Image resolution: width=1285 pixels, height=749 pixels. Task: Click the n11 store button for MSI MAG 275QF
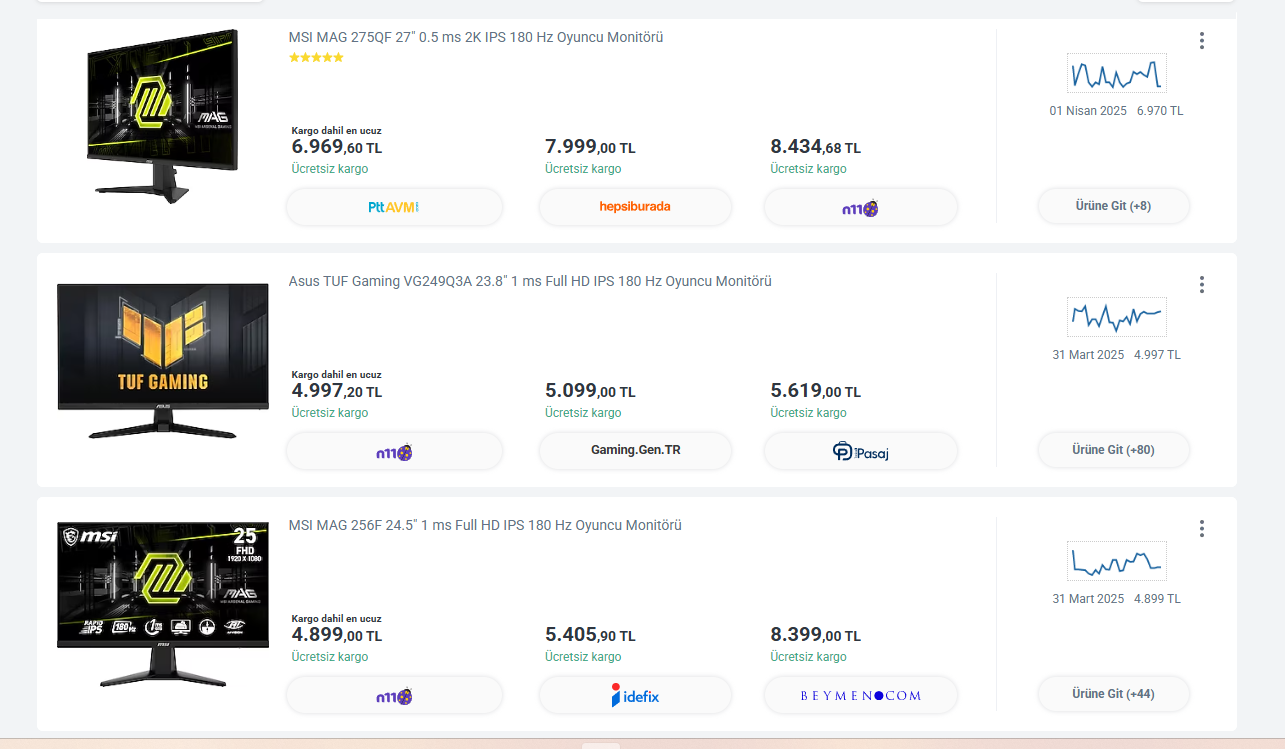[860, 208]
